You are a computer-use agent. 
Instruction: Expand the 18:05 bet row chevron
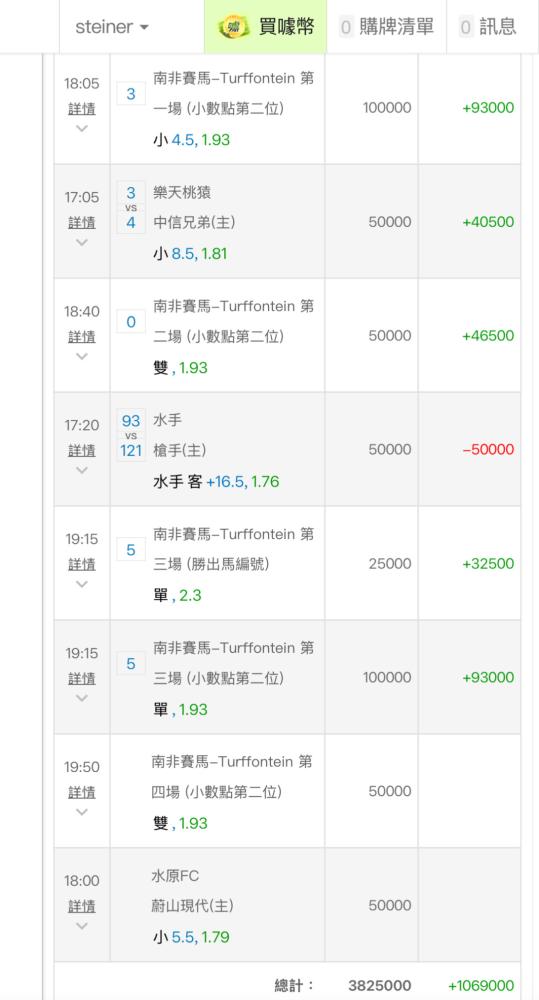coord(82,128)
